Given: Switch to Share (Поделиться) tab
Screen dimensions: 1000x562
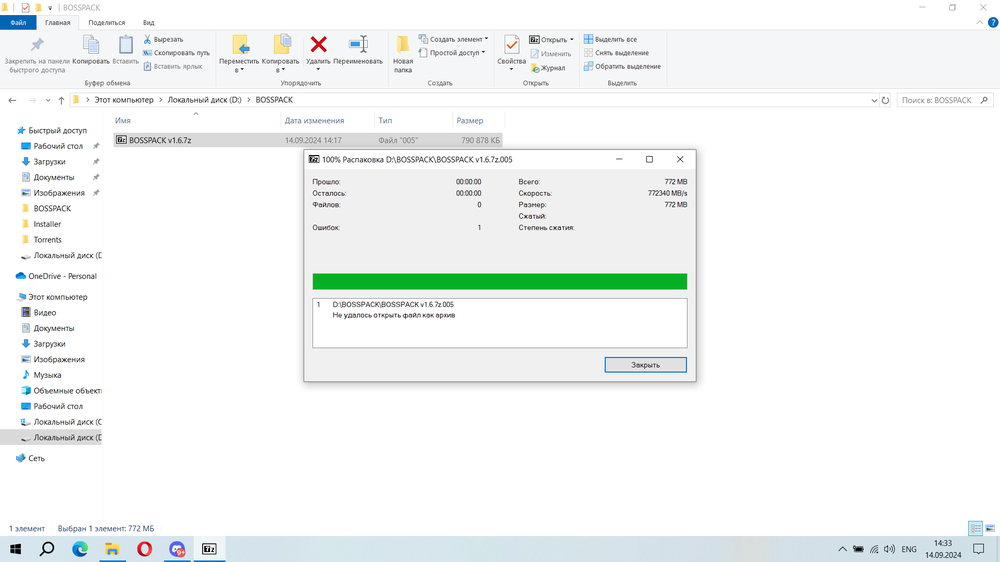Looking at the screenshot, I should tap(107, 22).
